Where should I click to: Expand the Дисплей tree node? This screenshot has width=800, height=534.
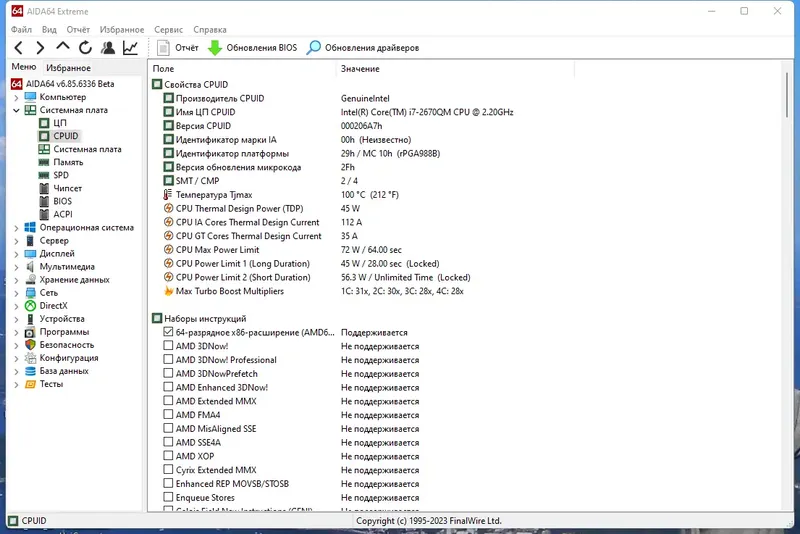16,254
